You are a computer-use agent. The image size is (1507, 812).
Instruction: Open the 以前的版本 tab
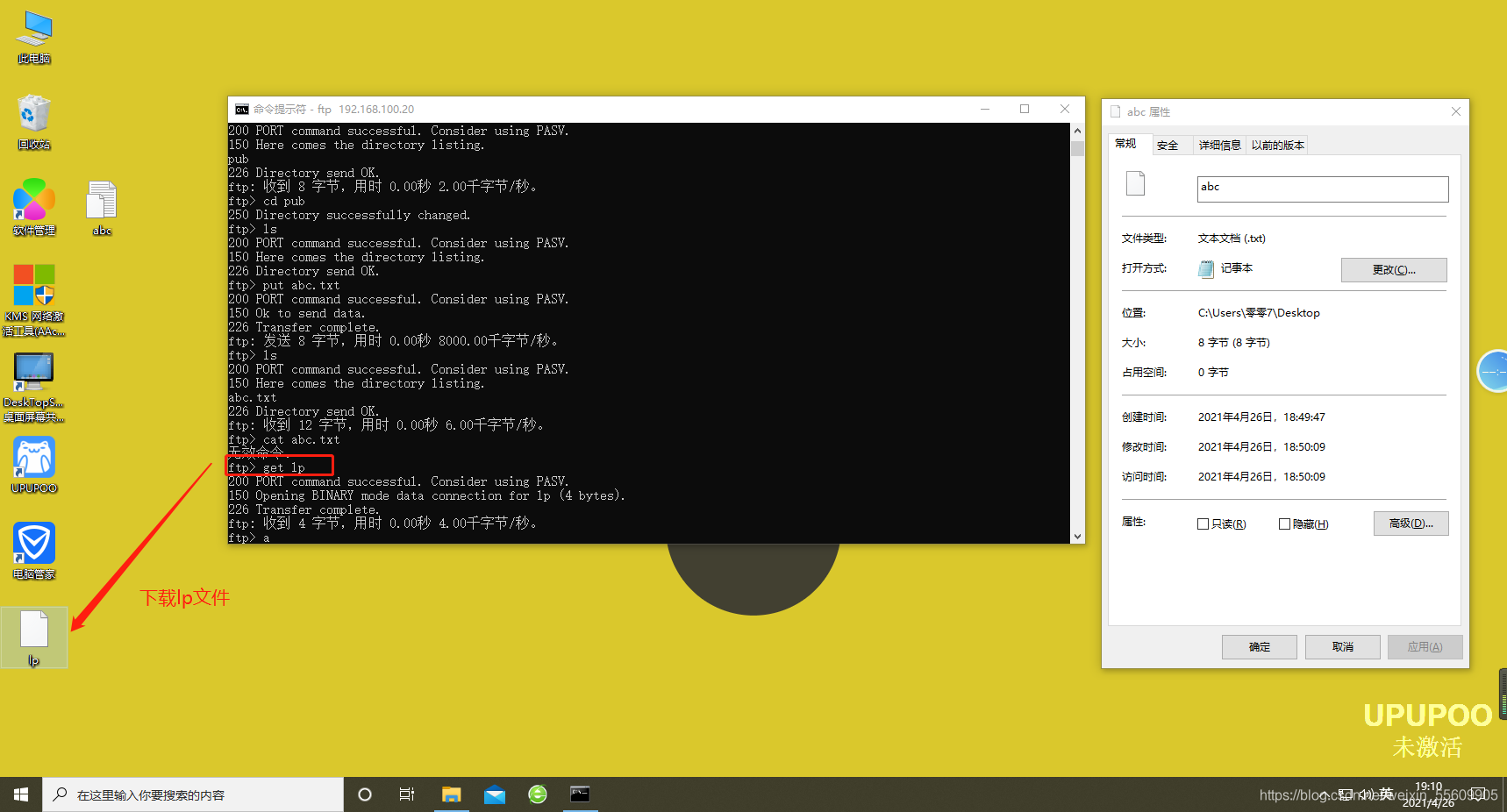tap(1278, 146)
